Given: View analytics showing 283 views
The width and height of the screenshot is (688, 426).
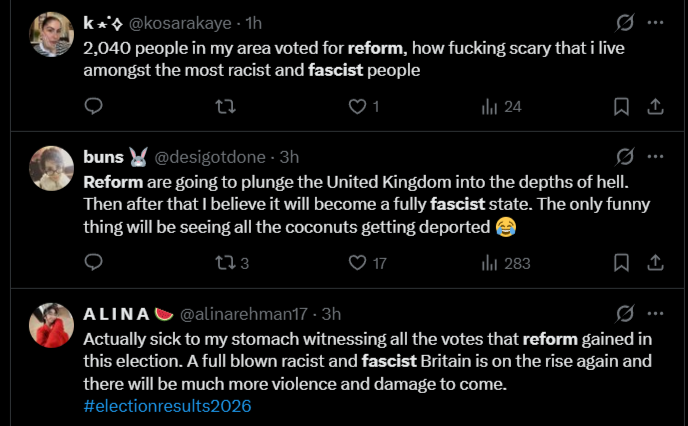Looking at the screenshot, I should click(x=505, y=263).
